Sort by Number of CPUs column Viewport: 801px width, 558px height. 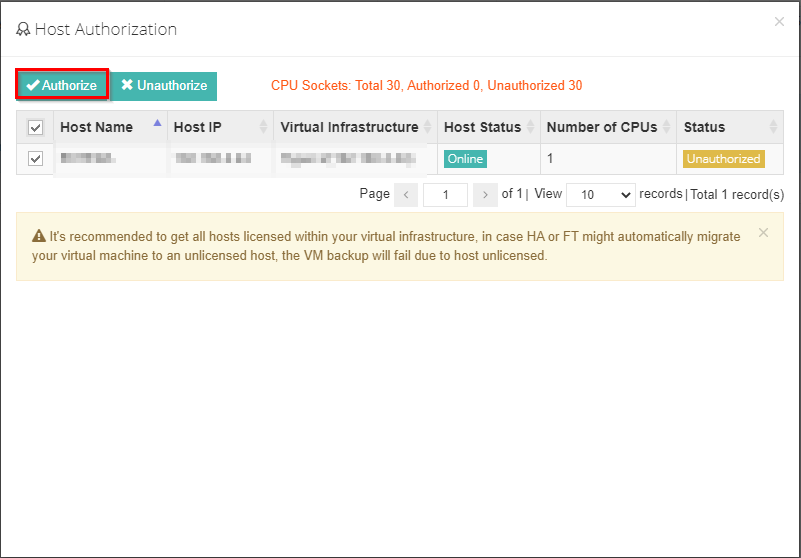click(x=608, y=127)
